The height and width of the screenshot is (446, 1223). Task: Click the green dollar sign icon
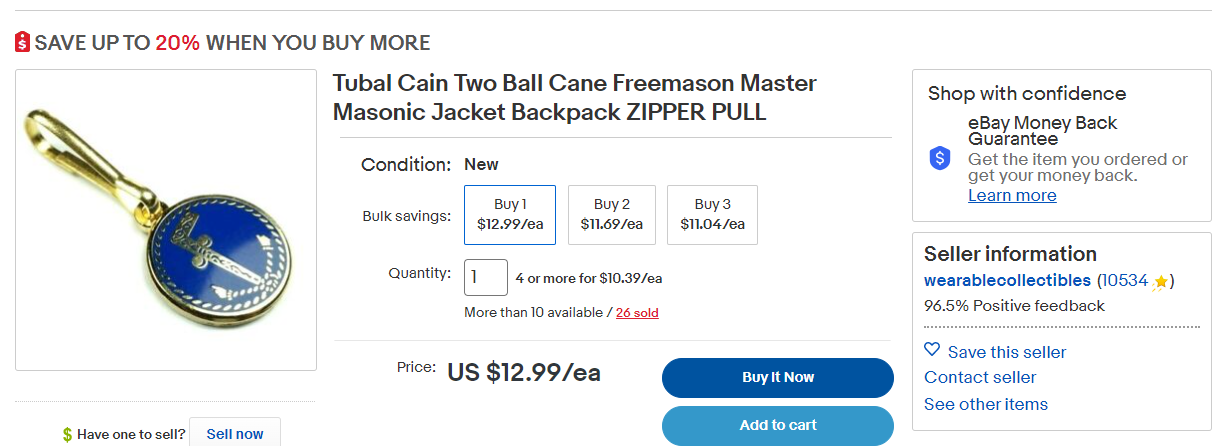tap(67, 434)
